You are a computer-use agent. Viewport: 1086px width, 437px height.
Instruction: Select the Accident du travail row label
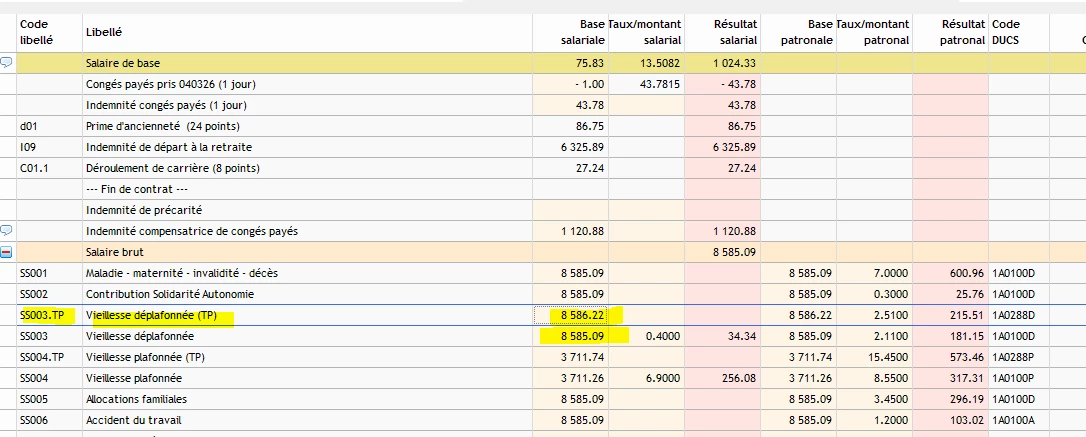pos(129,420)
